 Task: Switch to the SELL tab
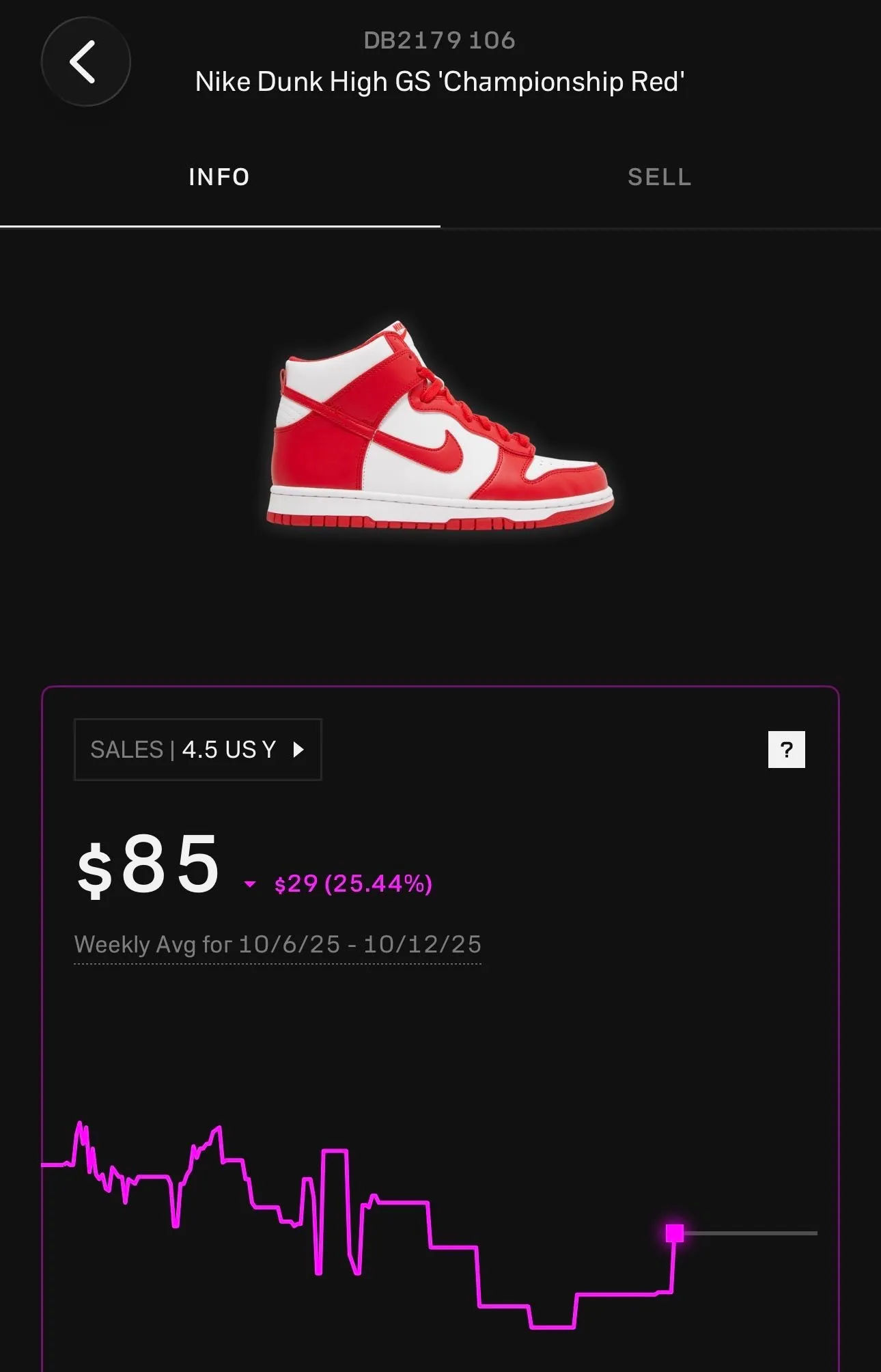(660, 177)
